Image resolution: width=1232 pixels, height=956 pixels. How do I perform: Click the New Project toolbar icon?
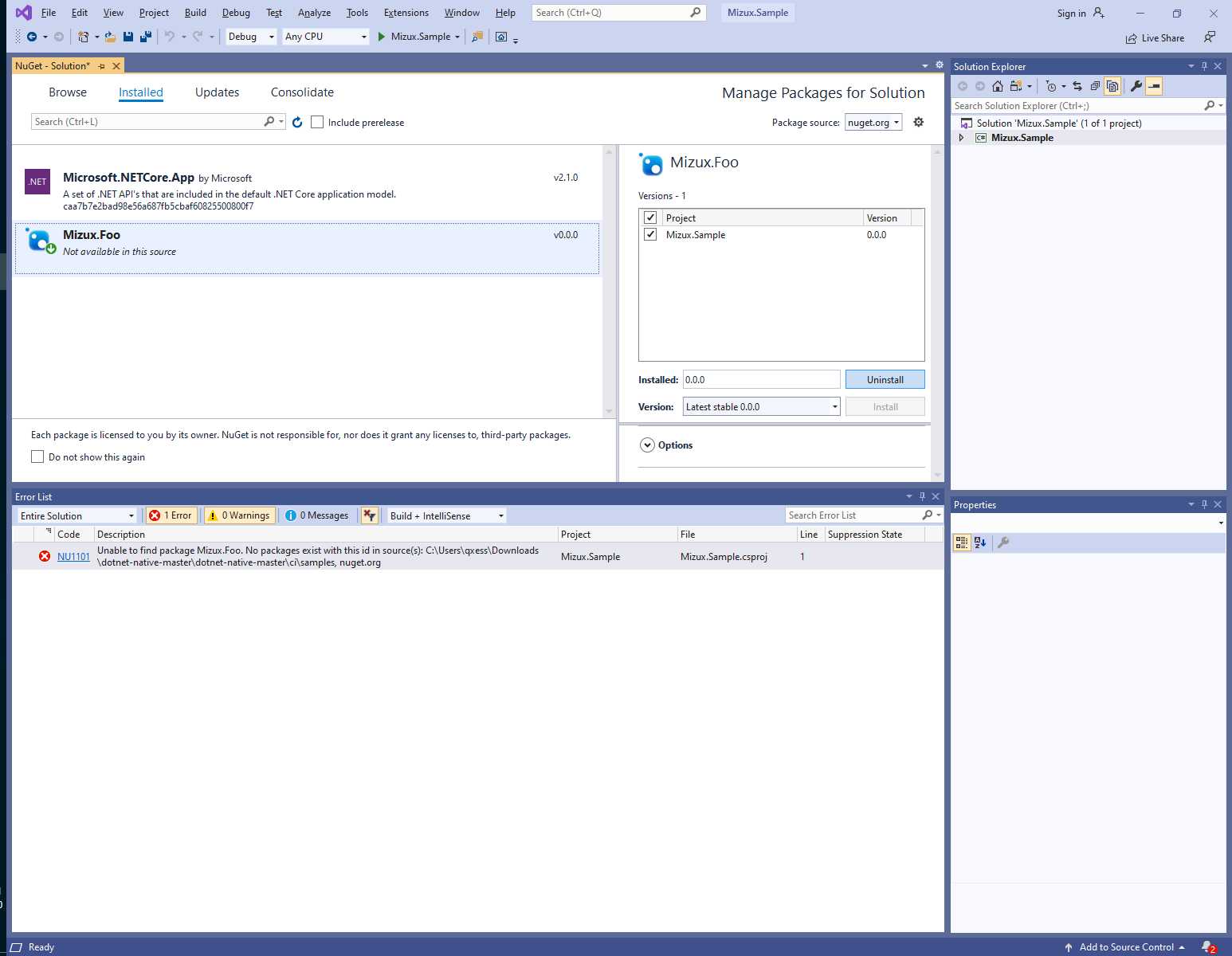pos(83,37)
